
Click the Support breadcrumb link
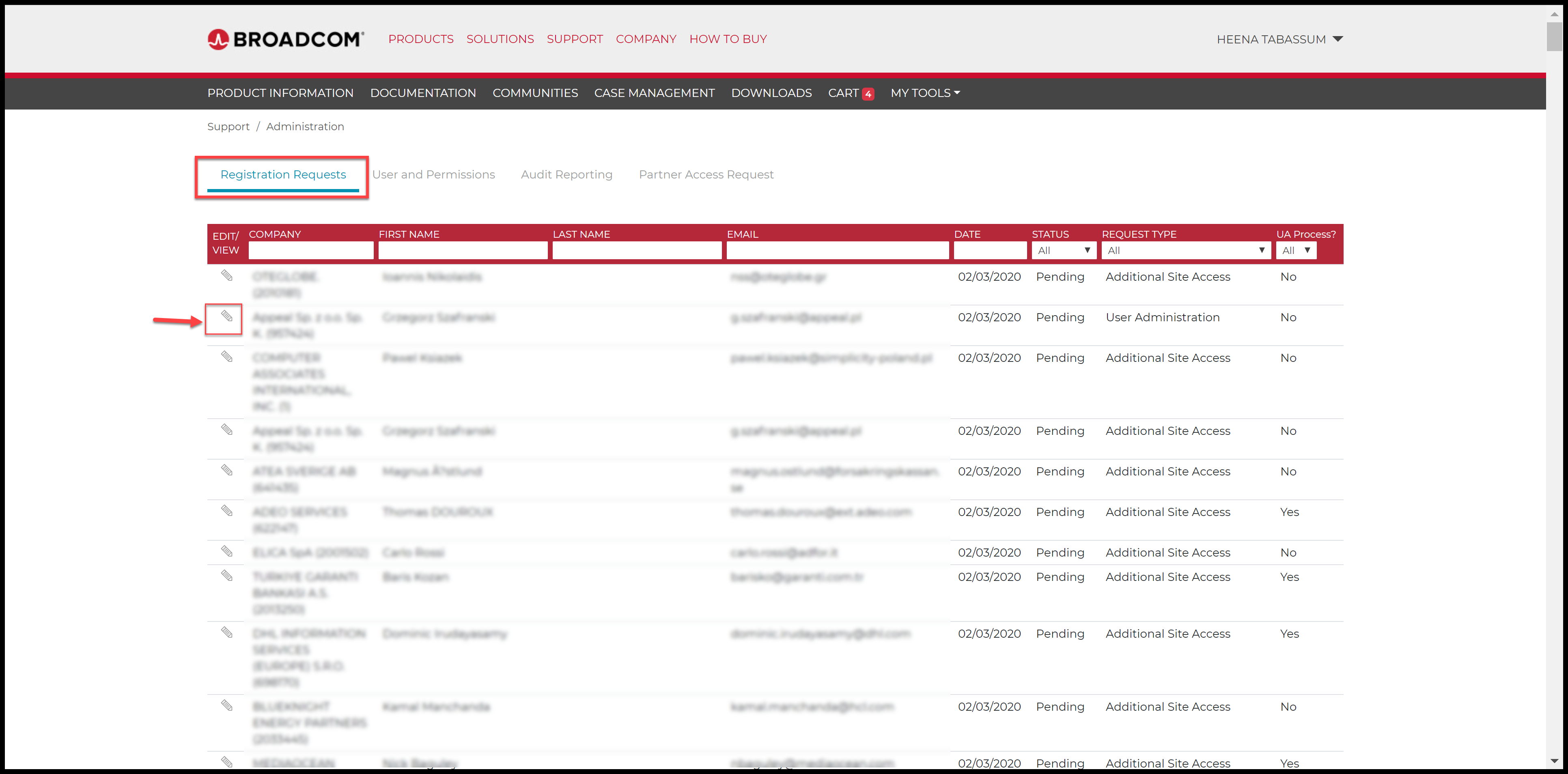point(228,127)
